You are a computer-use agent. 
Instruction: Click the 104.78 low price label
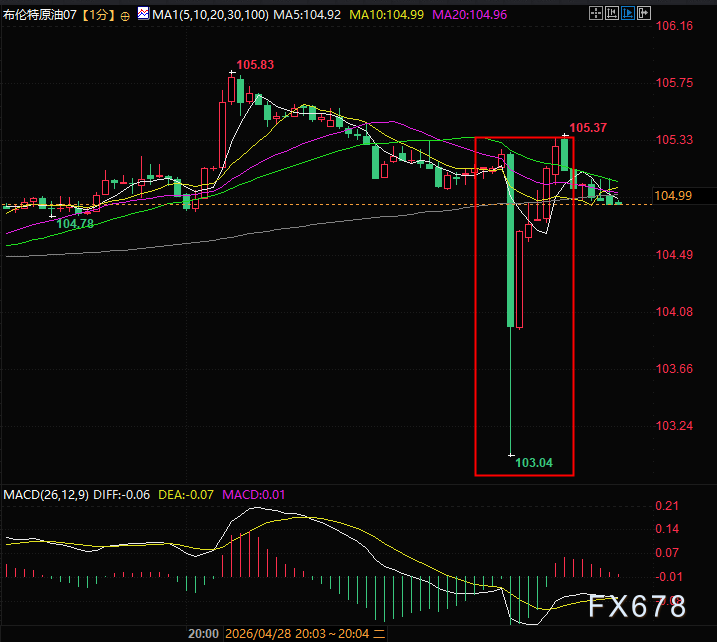pyautogui.click(x=75, y=224)
